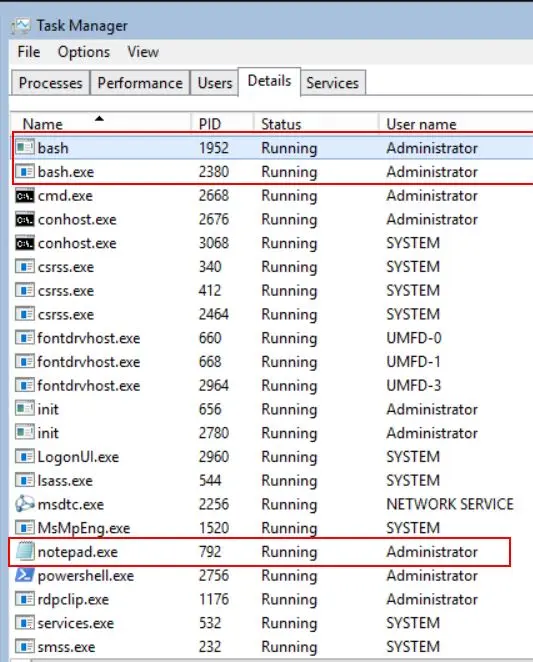Click the init process icon, PID 656
The height and width of the screenshot is (662, 533).
pyautogui.click(x=25, y=409)
